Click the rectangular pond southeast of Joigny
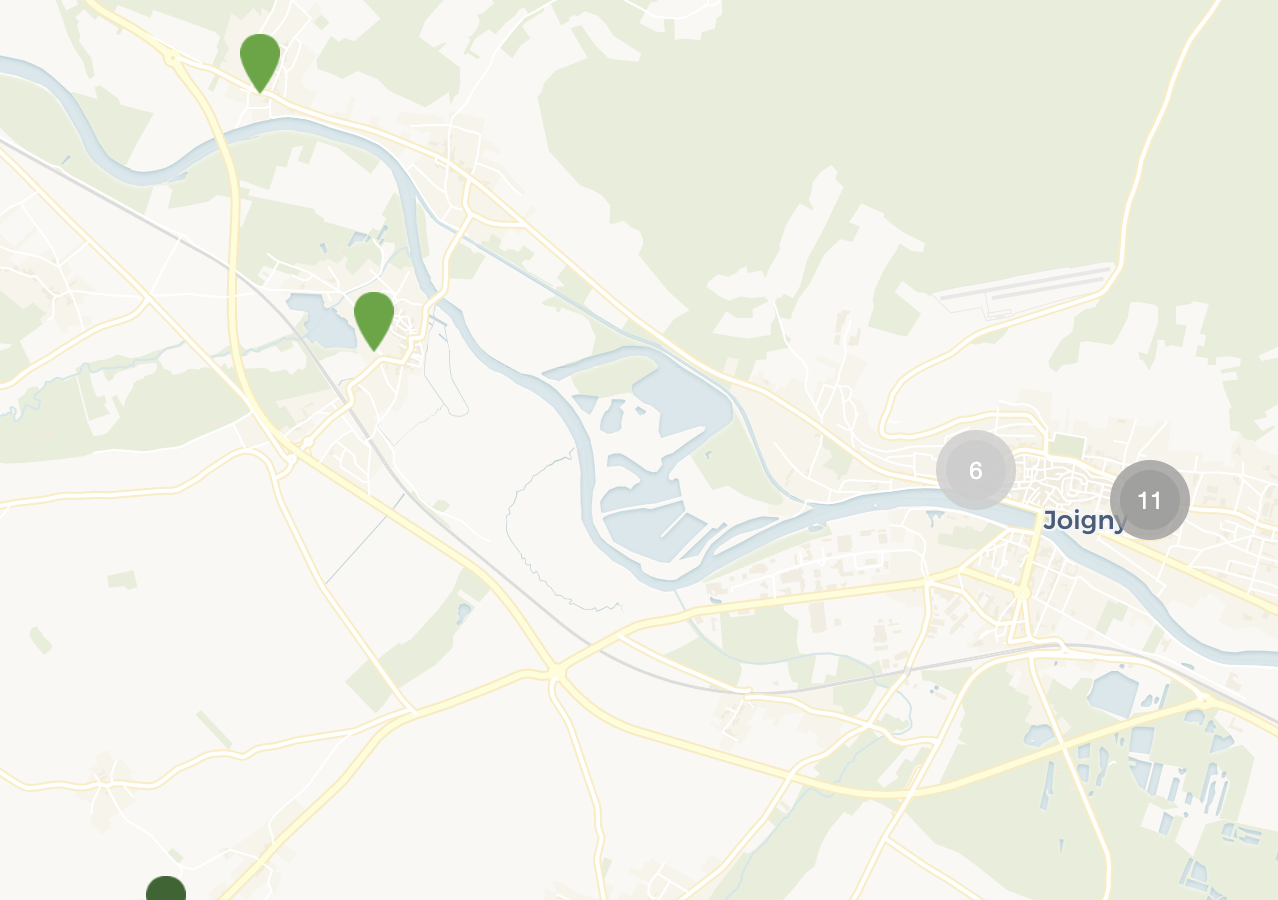This screenshot has height=900, width=1278. (1113, 693)
